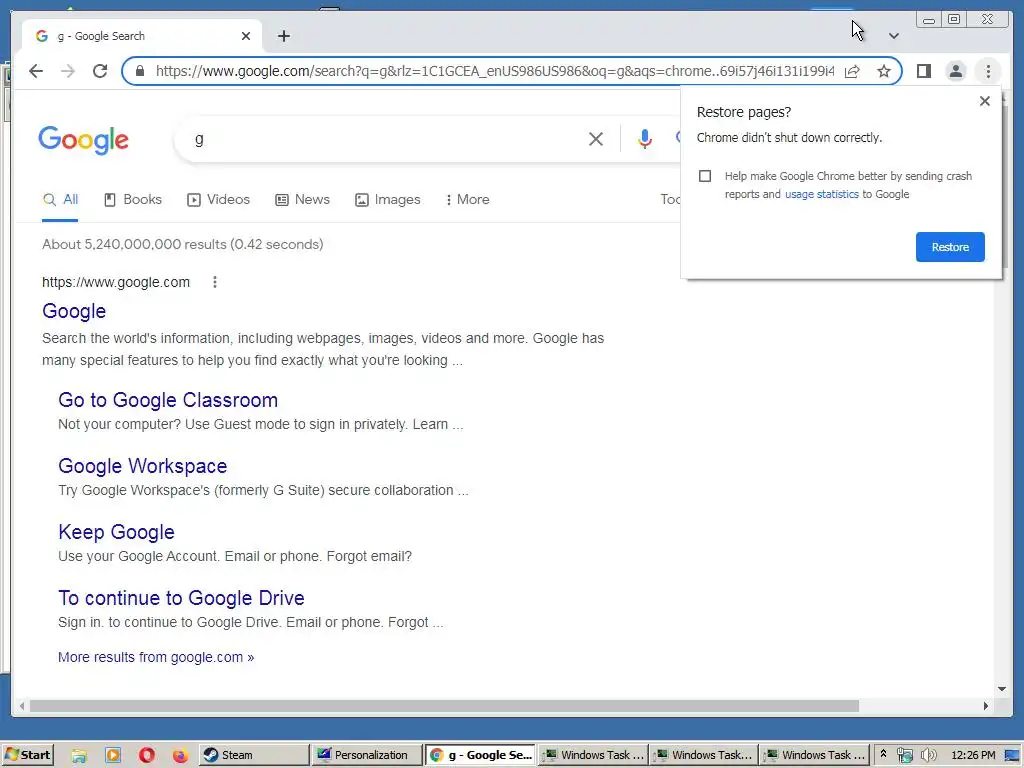Clear the search box with the X icon
This screenshot has width=1024, height=768.
pos(596,139)
